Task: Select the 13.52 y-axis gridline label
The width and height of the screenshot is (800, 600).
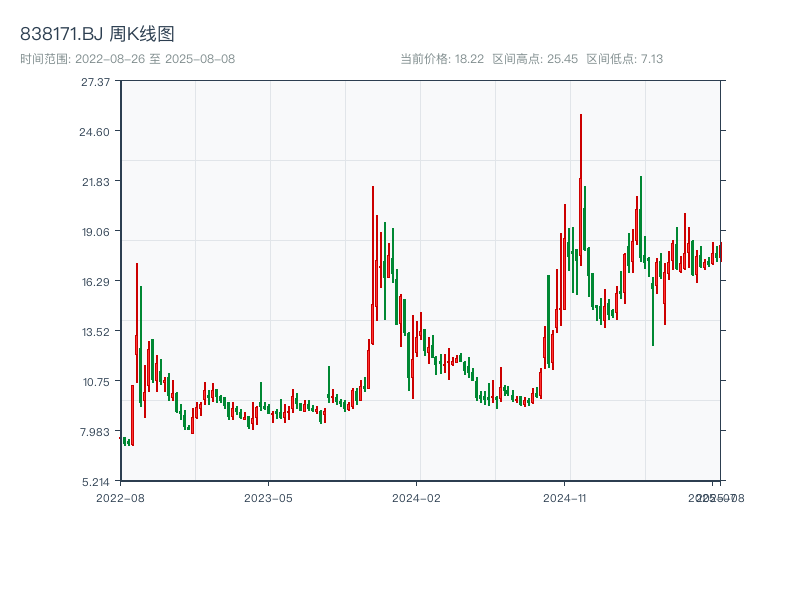Action: [x=97, y=330]
